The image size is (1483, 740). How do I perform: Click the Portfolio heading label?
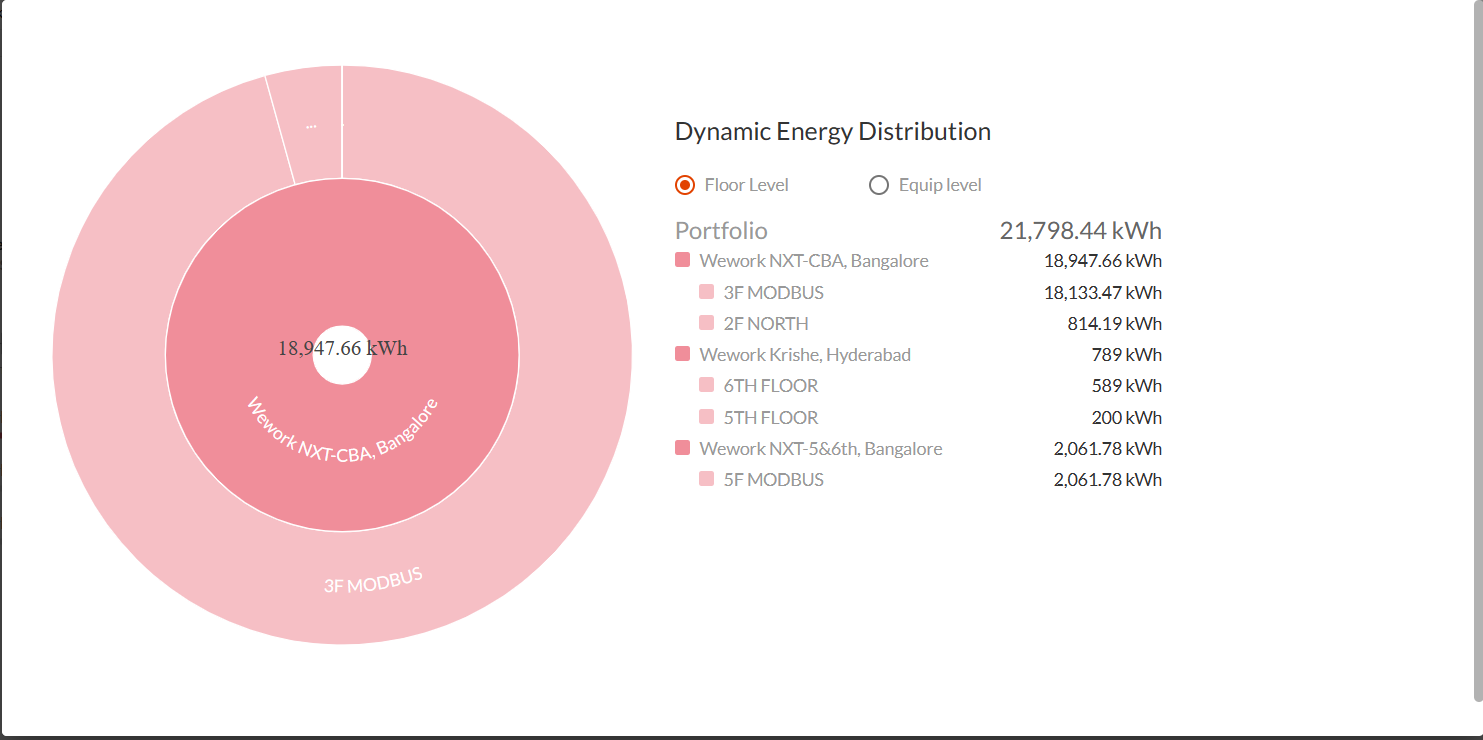(x=721, y=231)
